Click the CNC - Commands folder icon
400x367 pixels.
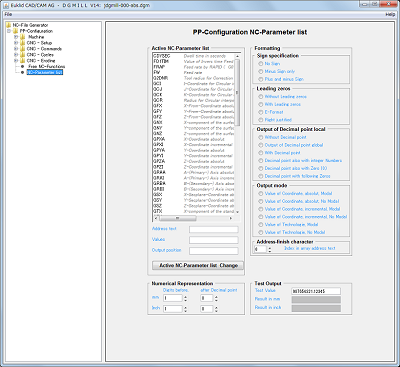(x=23, y=49)
